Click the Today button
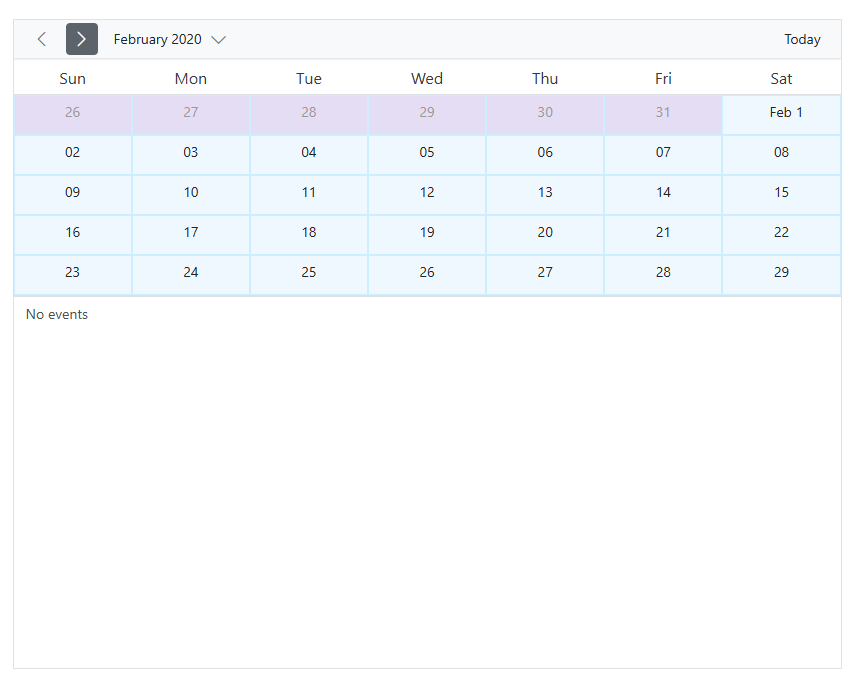The image size is (857, 685). click(x=802, y=39)
